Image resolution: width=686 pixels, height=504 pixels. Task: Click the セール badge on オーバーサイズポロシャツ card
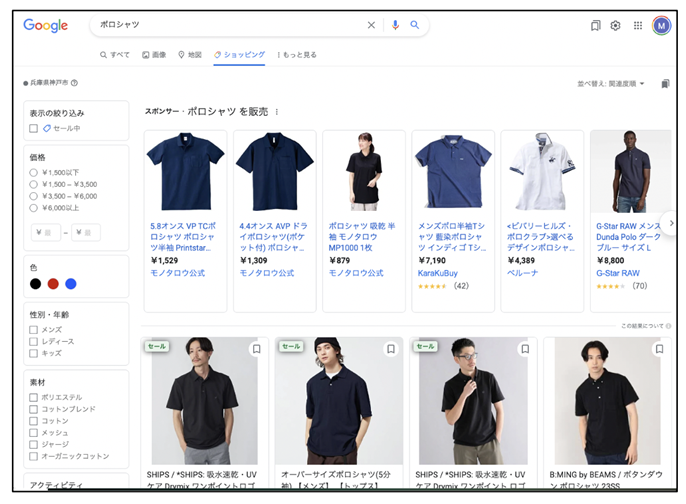click(291, 346)
